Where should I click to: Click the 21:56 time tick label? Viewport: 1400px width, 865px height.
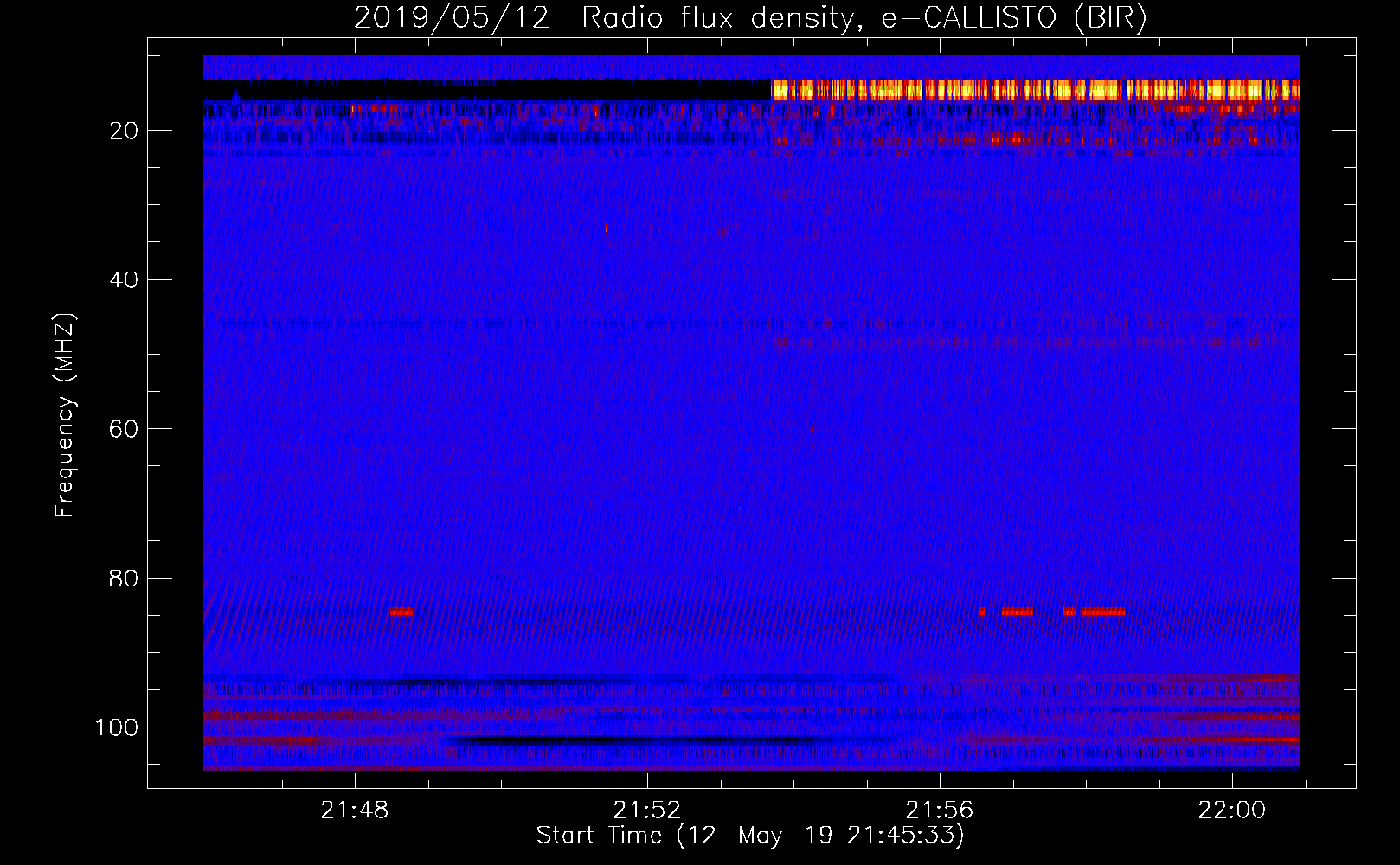point(940,811)
